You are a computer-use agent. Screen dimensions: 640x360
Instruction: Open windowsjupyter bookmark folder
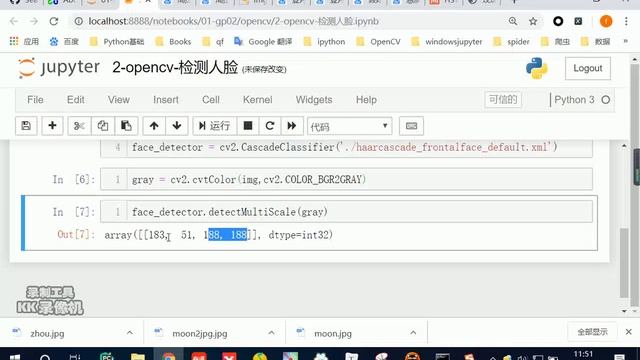pyautogui.click(x=447, y=42)
